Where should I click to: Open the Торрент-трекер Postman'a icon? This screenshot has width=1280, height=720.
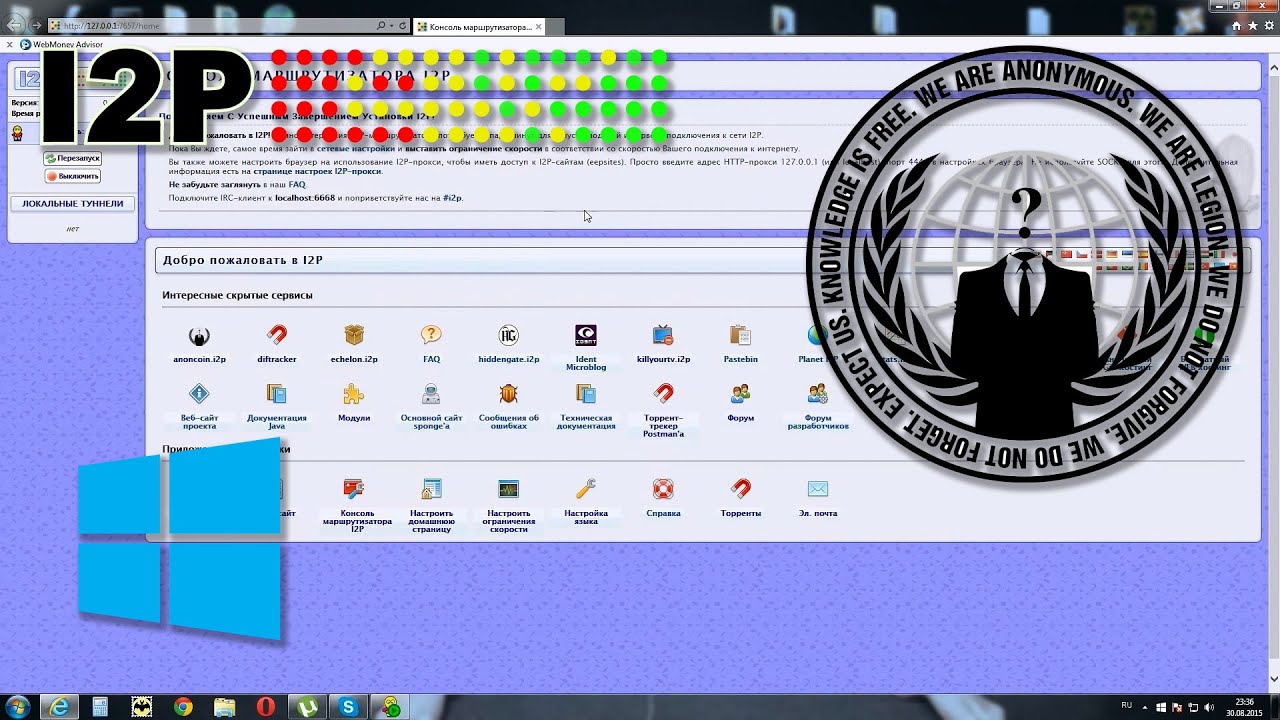(x=663, y=394)
